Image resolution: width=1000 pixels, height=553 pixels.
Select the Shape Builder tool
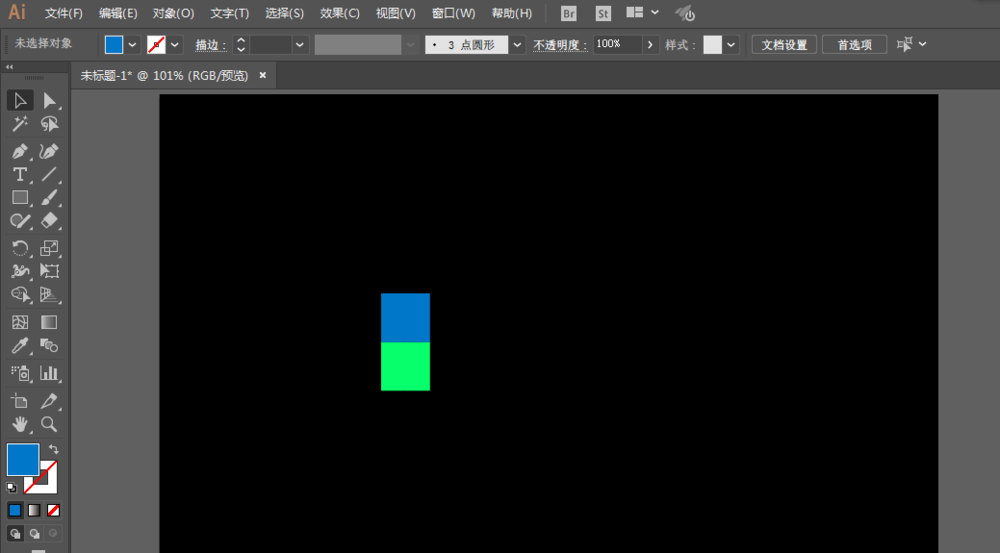[x=20, y=294]
